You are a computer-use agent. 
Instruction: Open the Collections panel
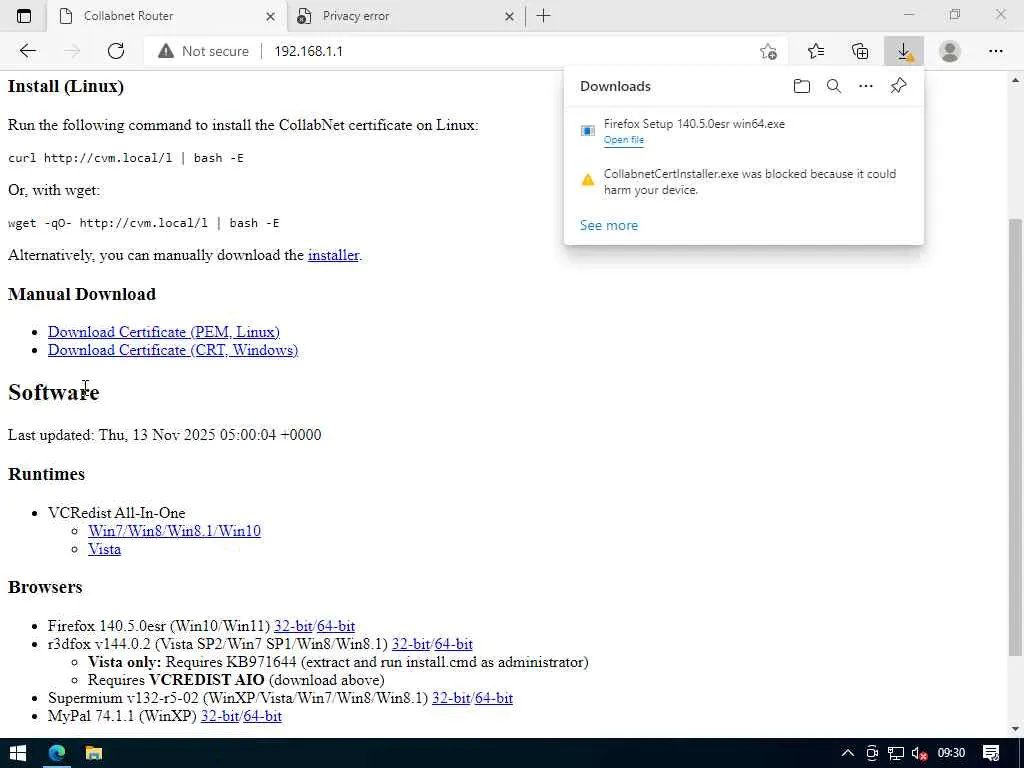(x=860, y=51)
